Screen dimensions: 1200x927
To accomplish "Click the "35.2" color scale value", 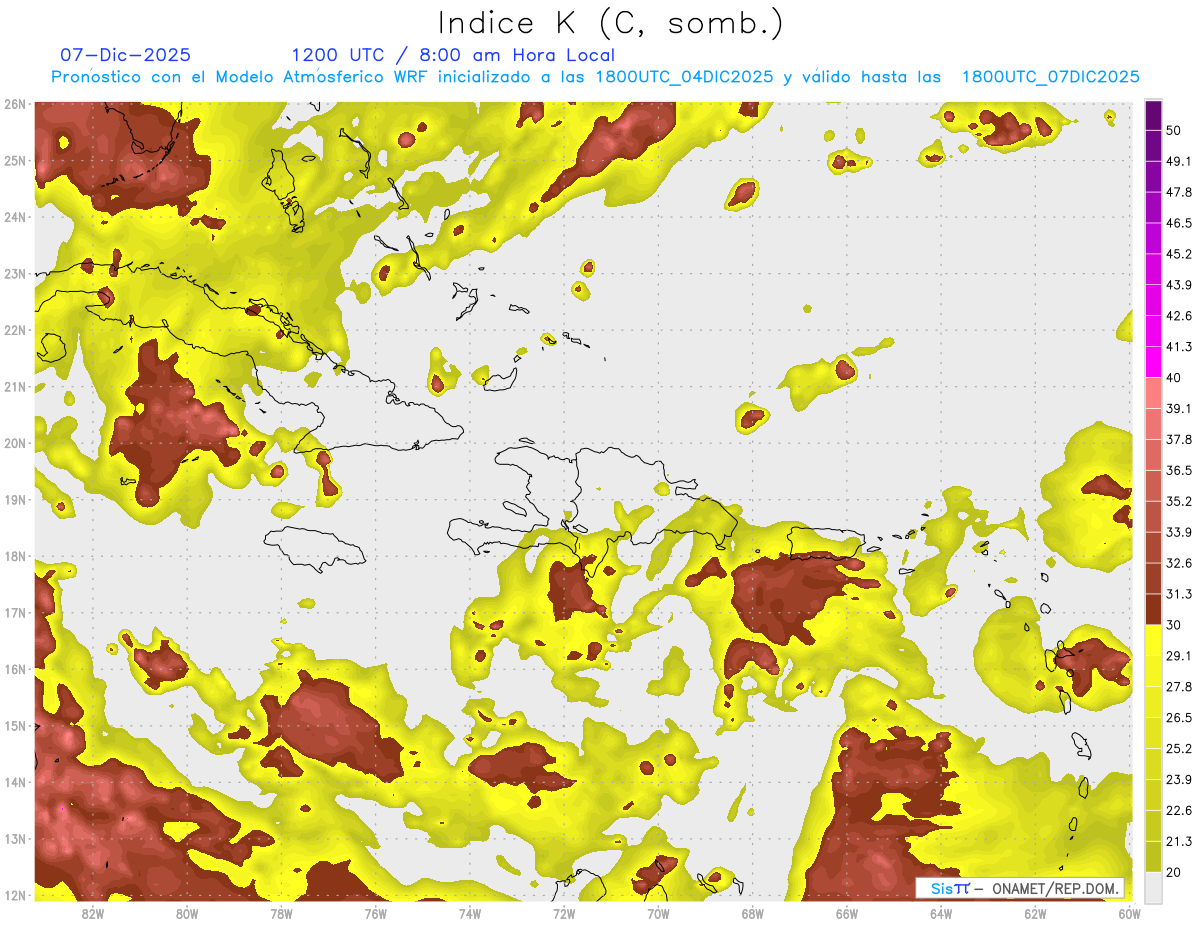I will tap(1178, 501).
